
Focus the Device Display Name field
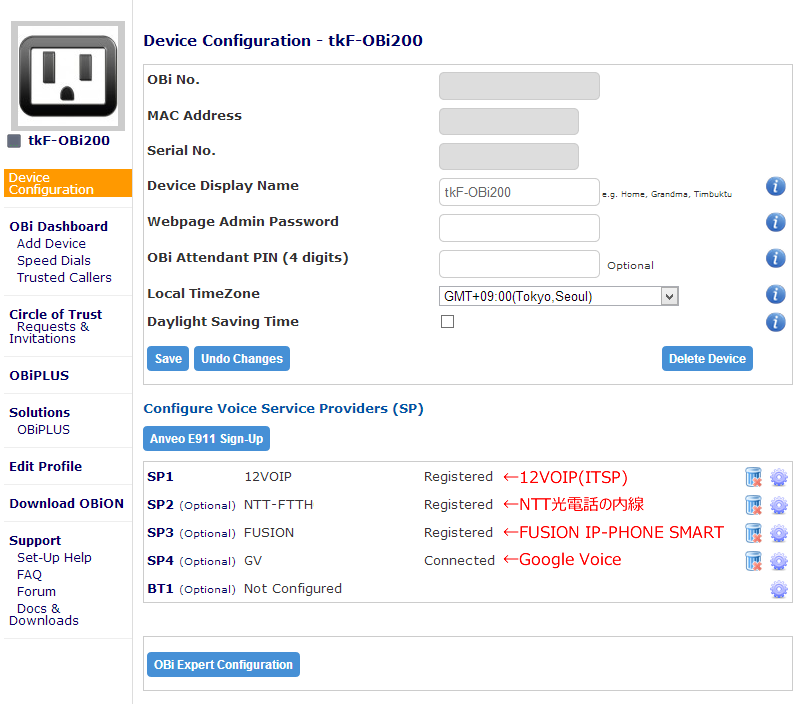[x=519, y=192]
